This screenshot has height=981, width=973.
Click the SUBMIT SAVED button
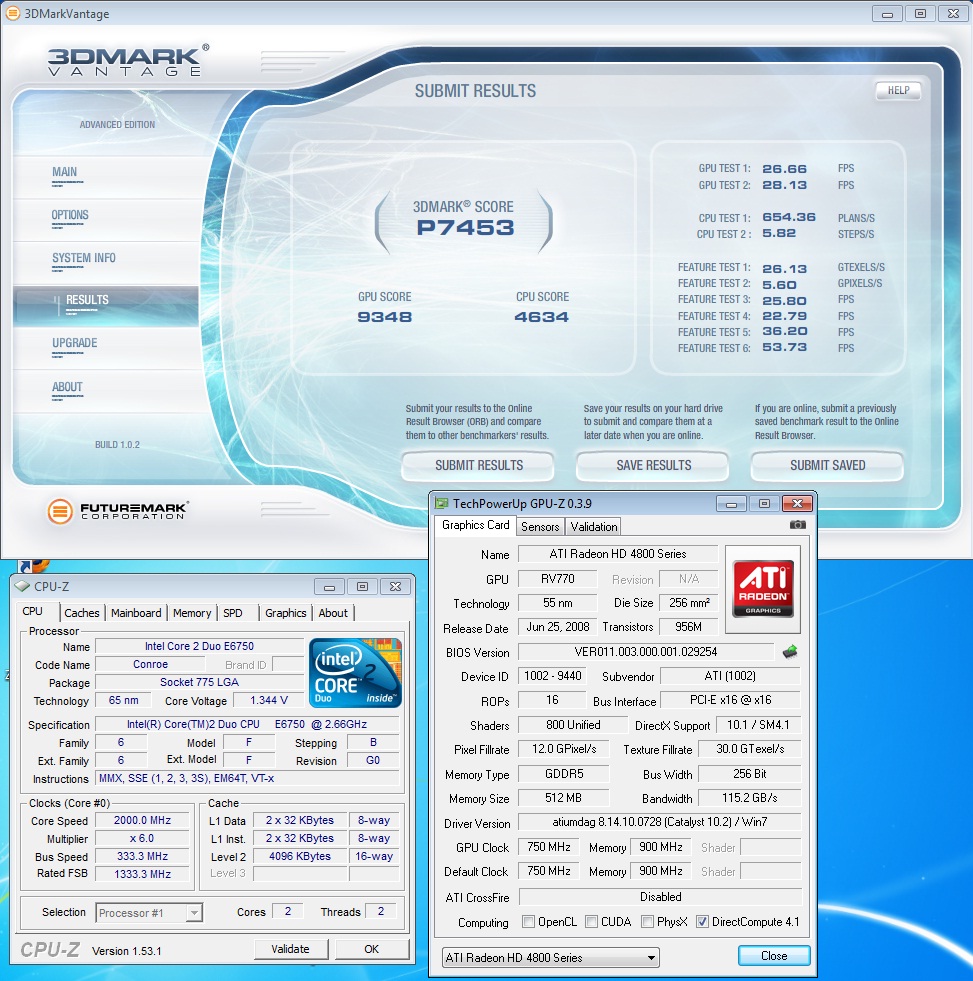[827, 465]
